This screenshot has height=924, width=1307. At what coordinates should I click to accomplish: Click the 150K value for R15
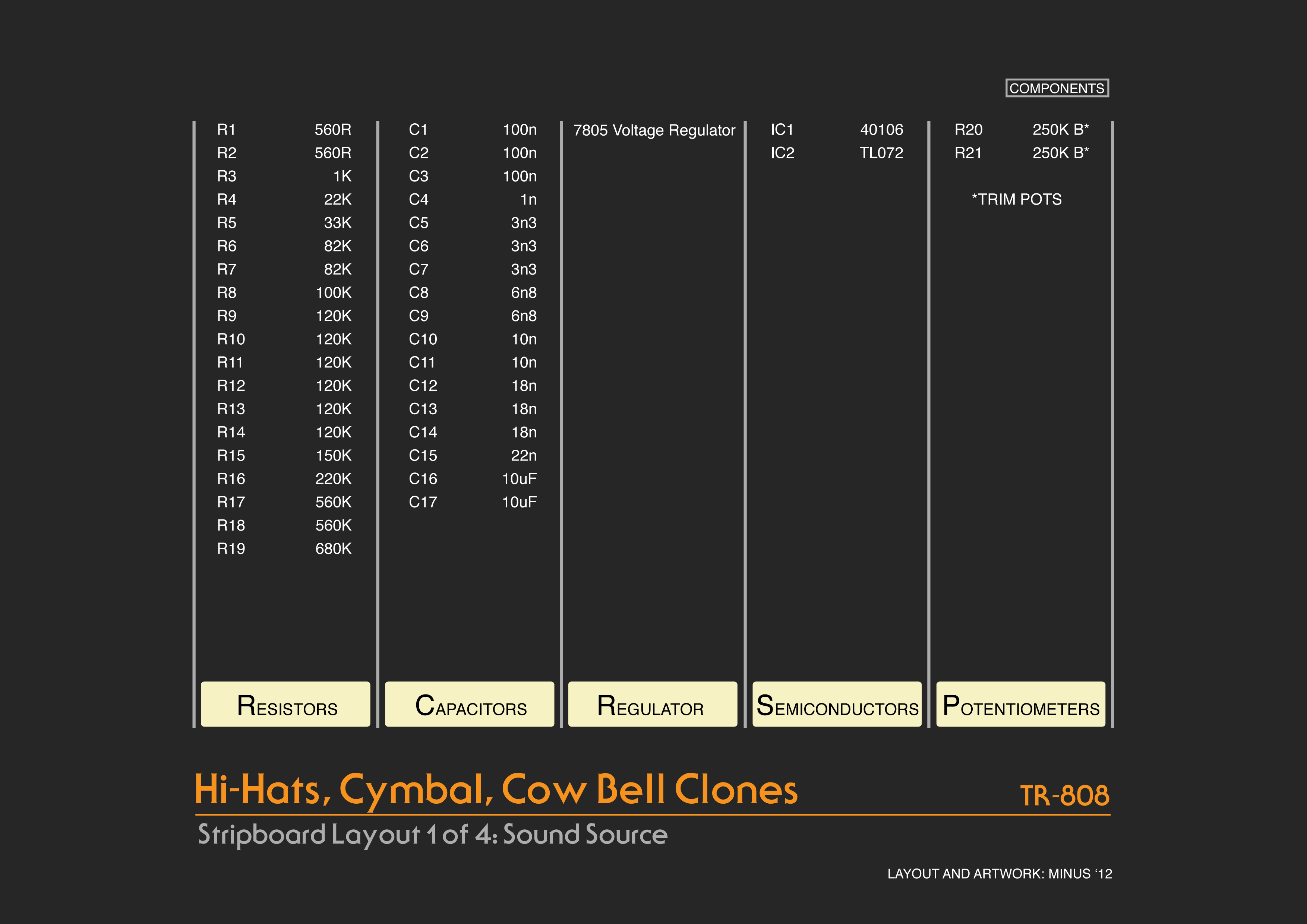(334, 456)
